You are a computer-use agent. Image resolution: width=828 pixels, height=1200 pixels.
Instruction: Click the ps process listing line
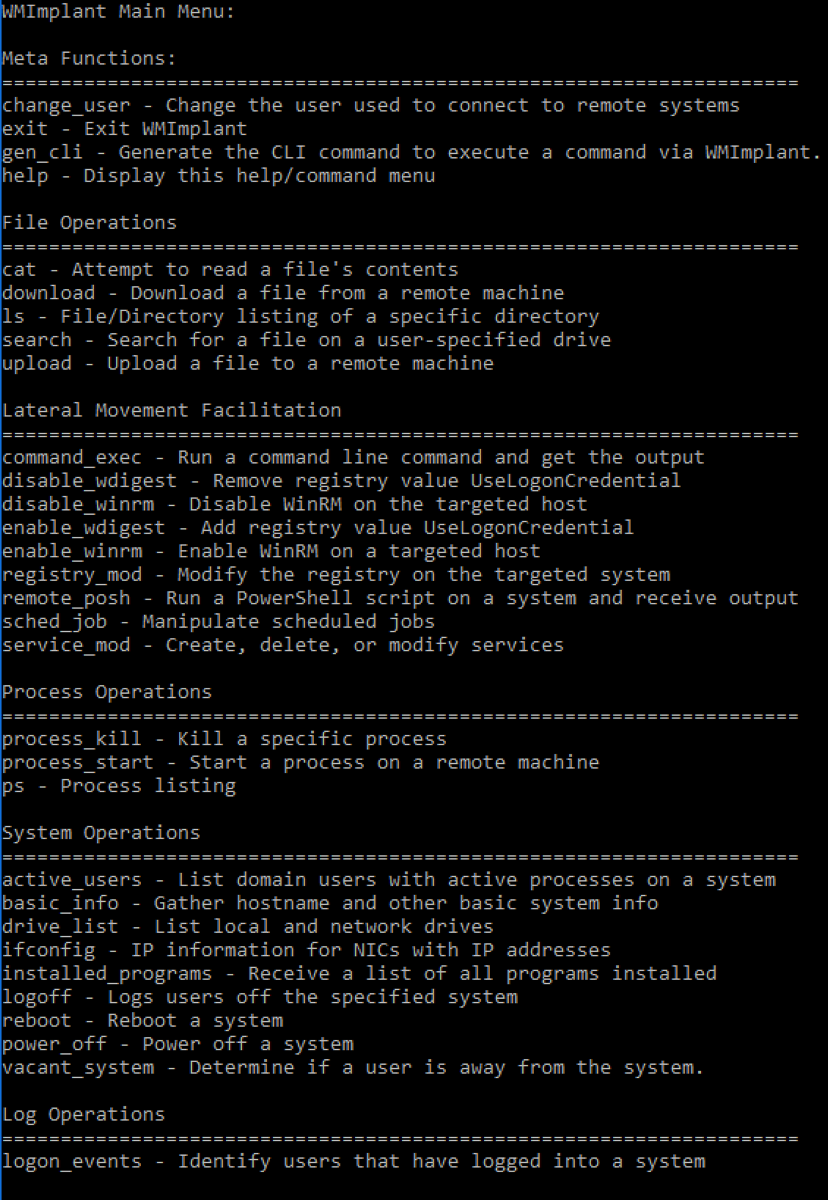click(119, 786)
